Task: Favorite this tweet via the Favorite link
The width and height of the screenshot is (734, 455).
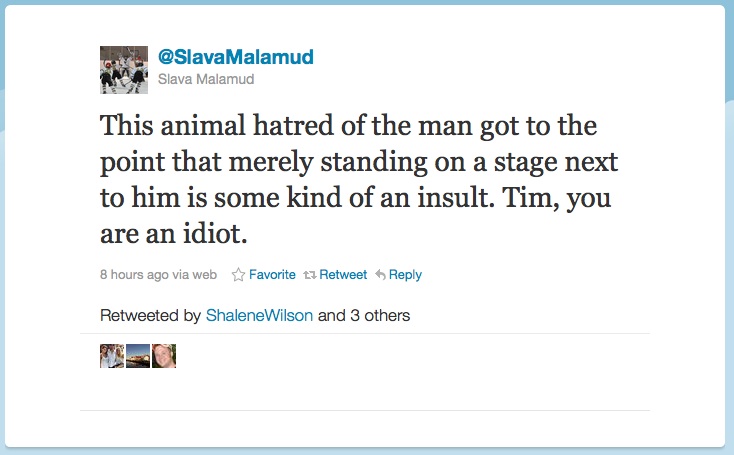Action: point(272,274)
